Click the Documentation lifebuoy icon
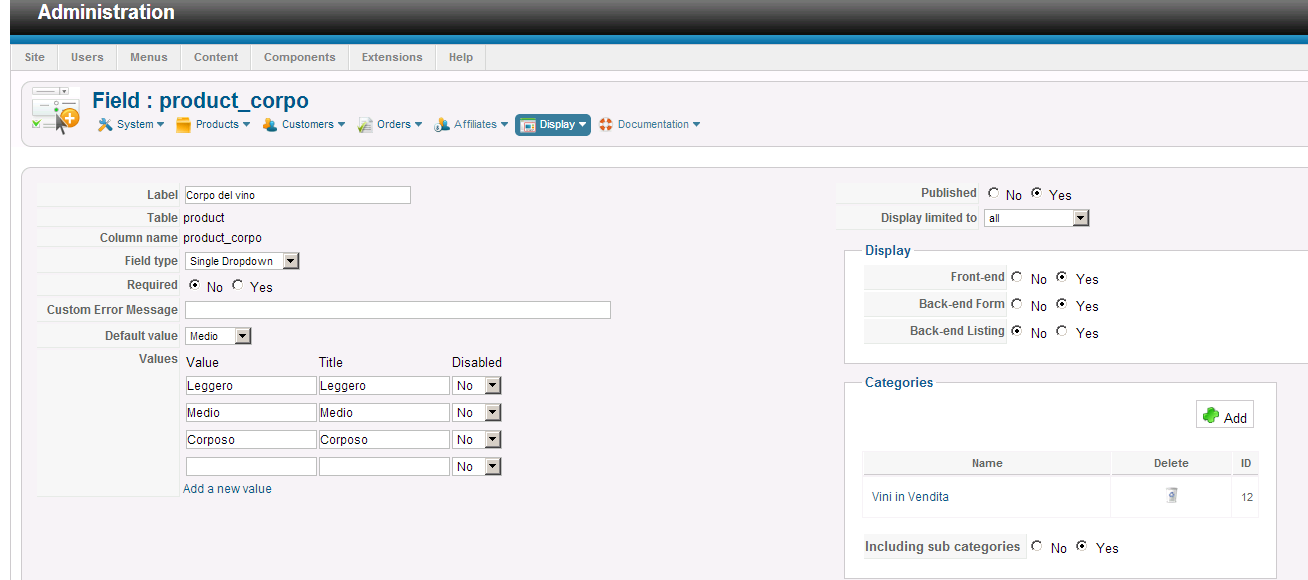 point(606,125)
